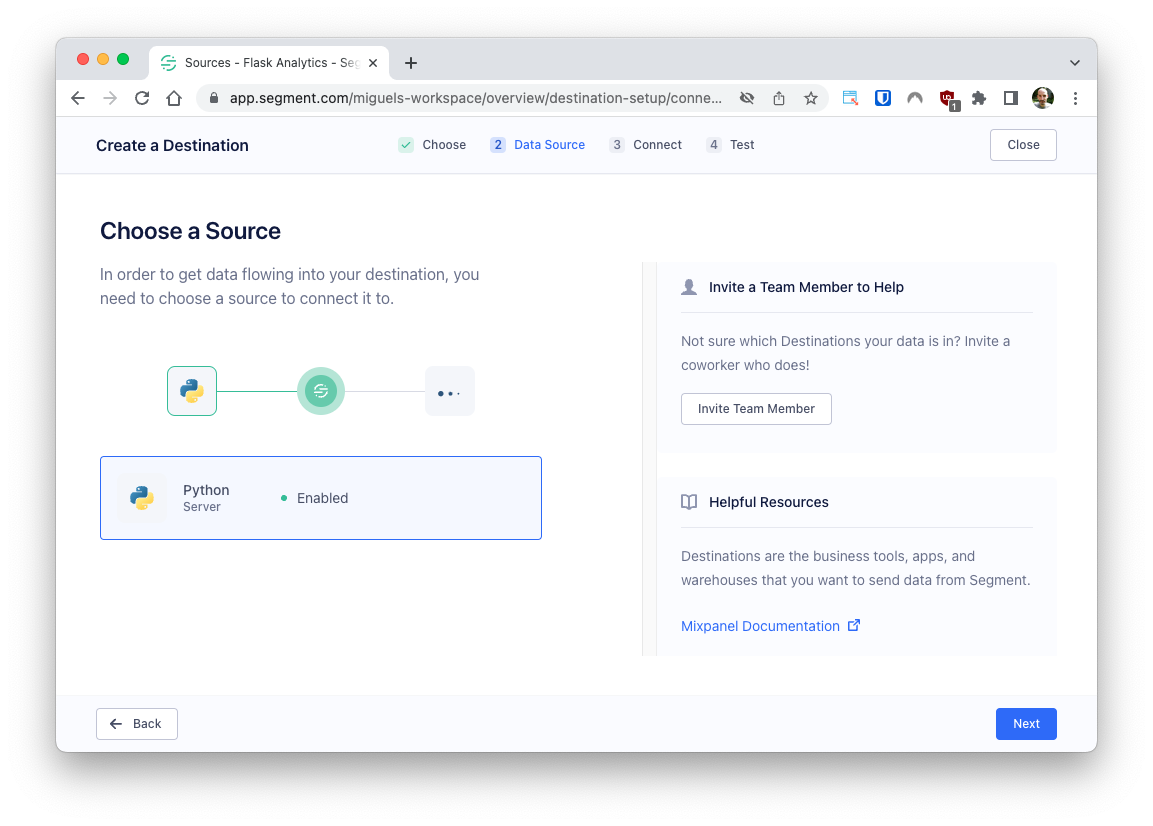
Task: Open the Chrome profile avatar
Action: [1043, 98]
